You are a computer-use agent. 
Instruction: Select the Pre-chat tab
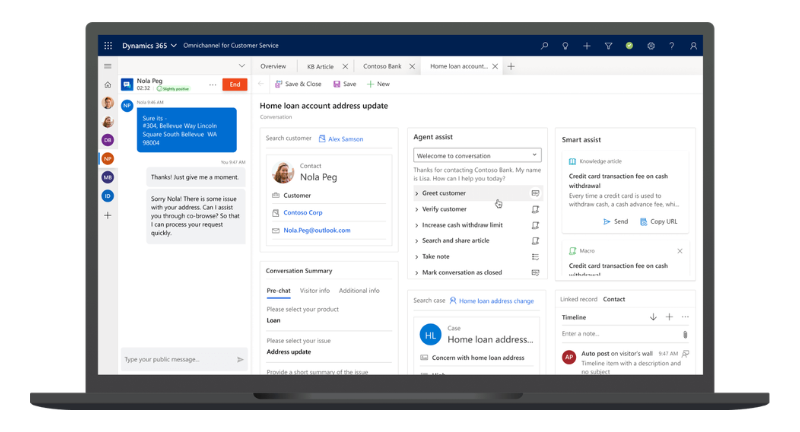point(278,290)
